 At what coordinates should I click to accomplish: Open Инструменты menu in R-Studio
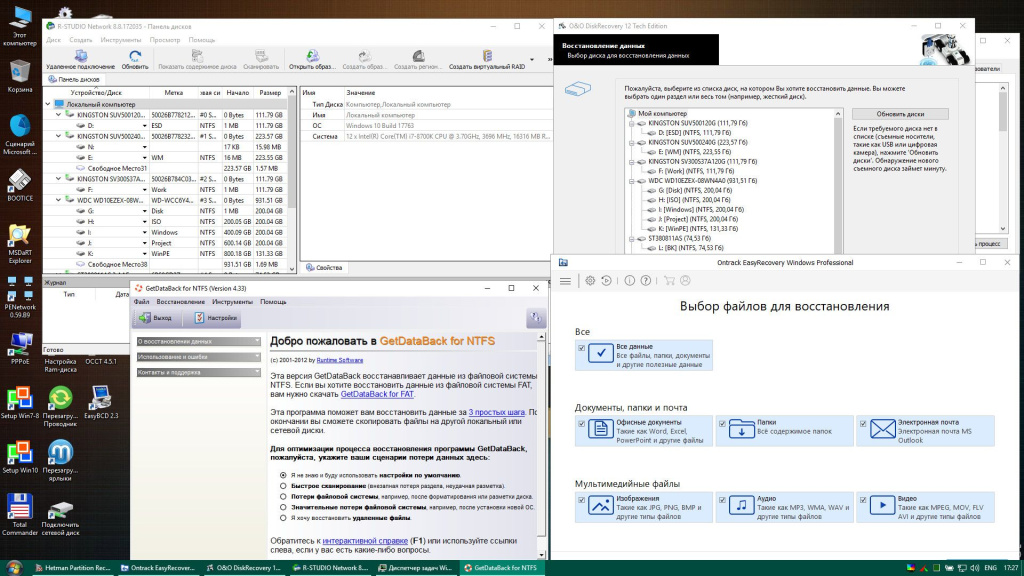coord(121,40)
